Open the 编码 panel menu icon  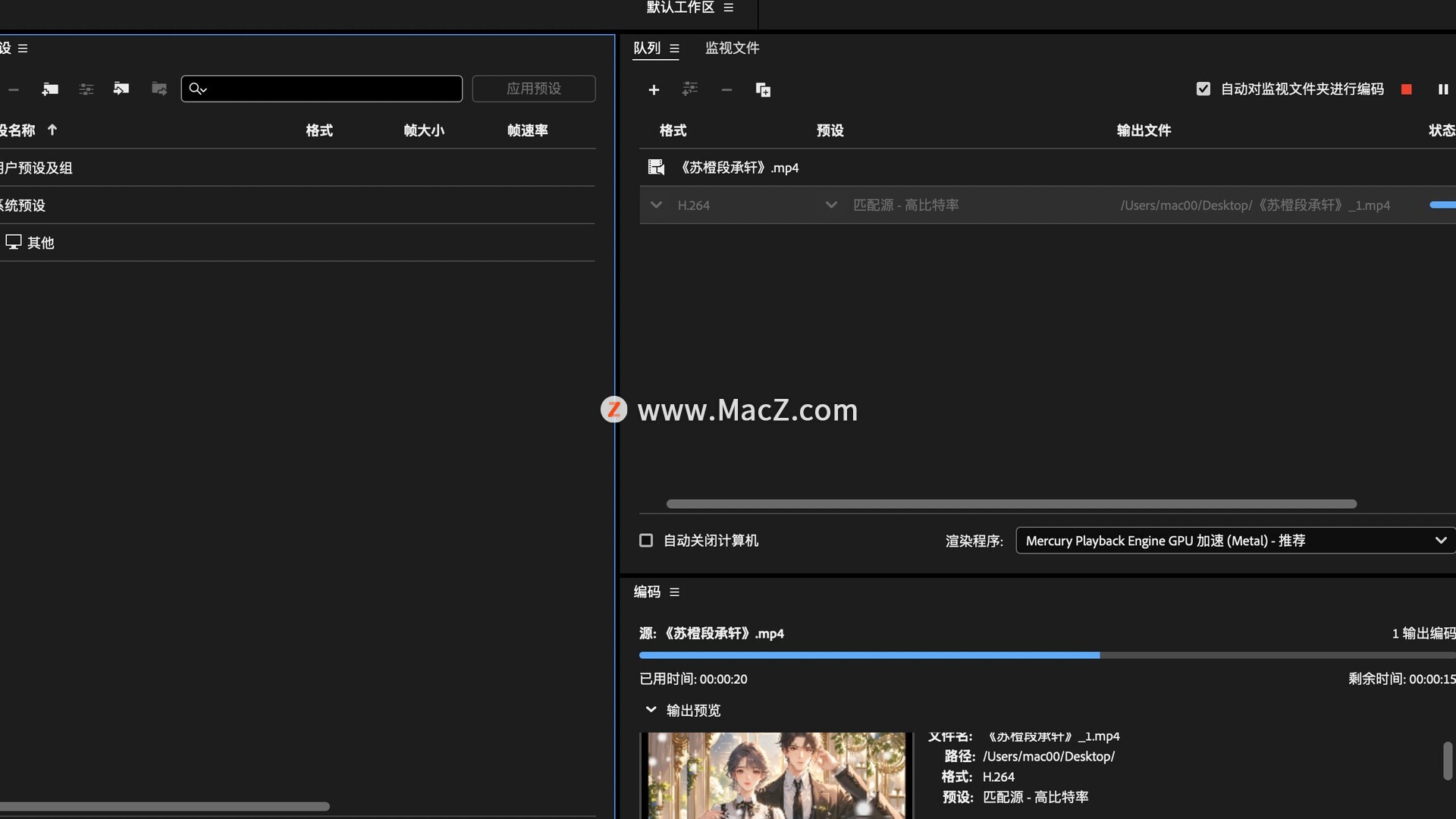coord(674,592)
